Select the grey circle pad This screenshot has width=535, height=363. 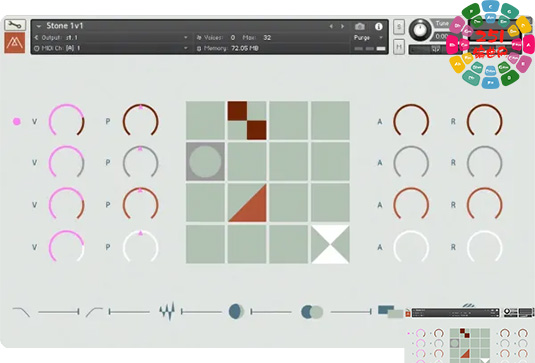[x=205, y=162]
